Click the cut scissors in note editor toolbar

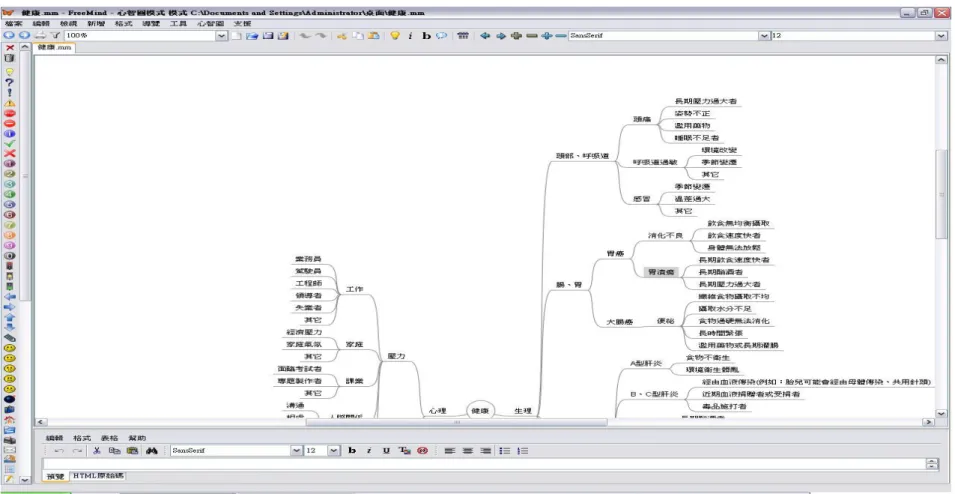coord(97,451)
